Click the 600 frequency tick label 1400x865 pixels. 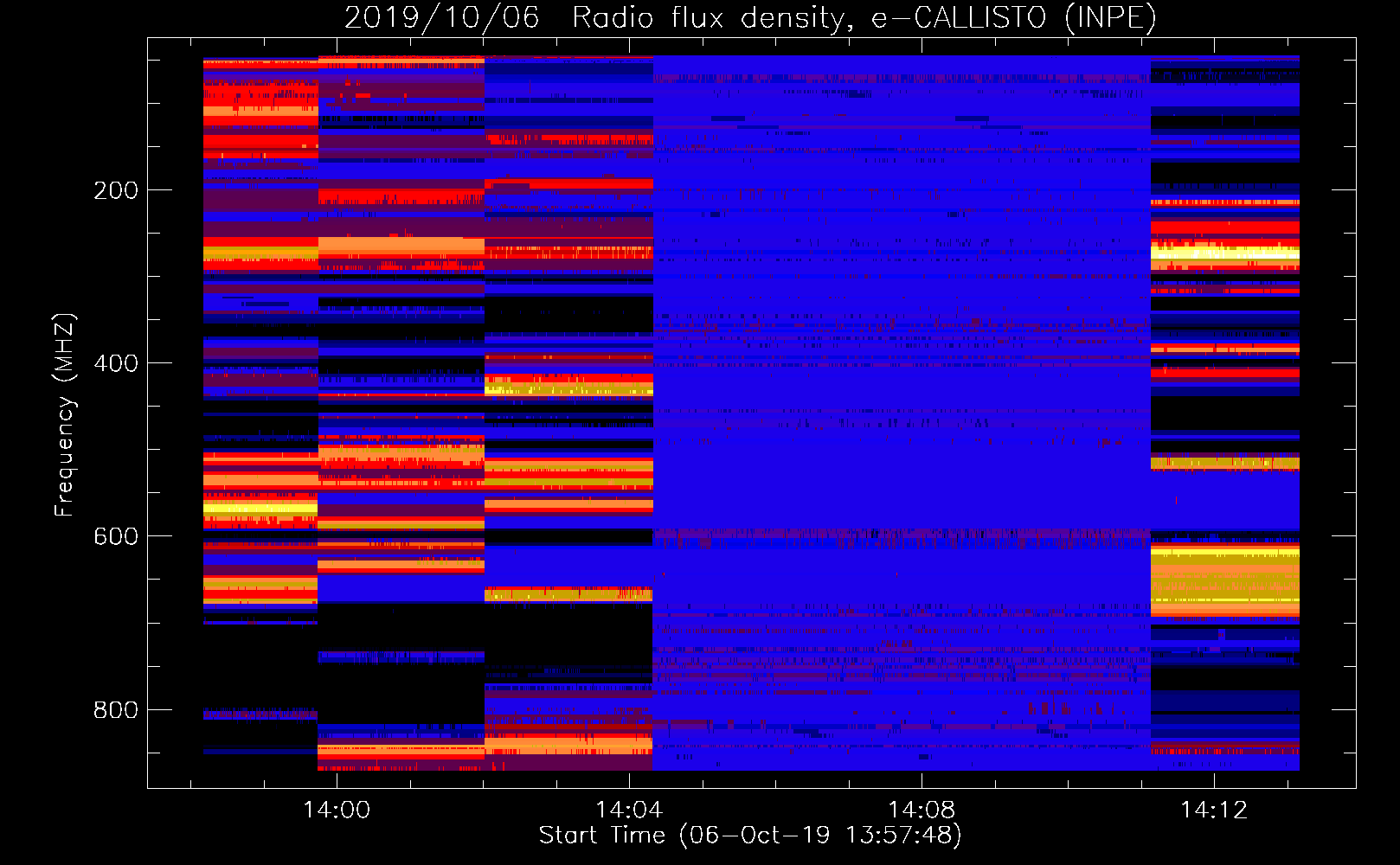(x=116, y=536)
